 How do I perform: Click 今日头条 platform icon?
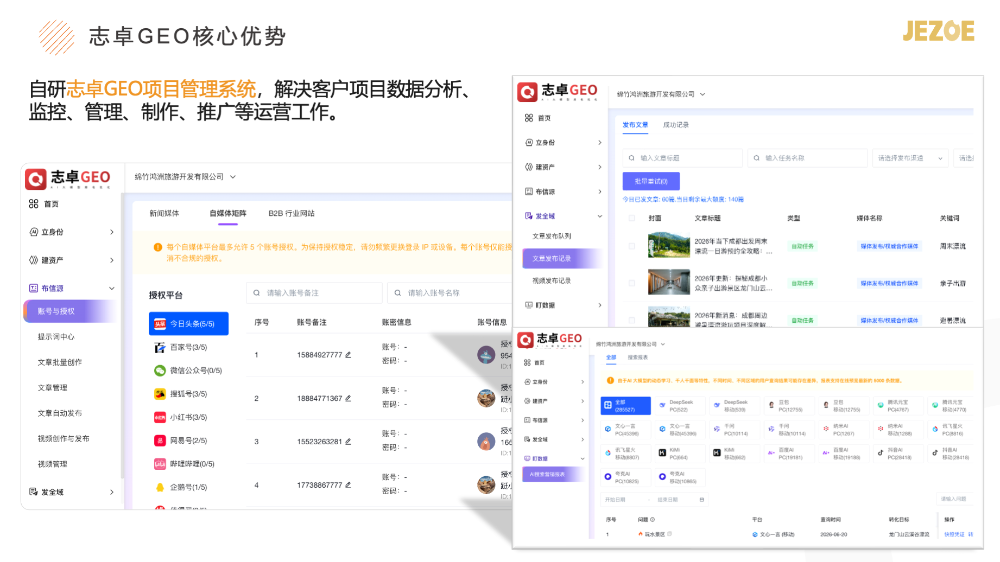(159, 324)
